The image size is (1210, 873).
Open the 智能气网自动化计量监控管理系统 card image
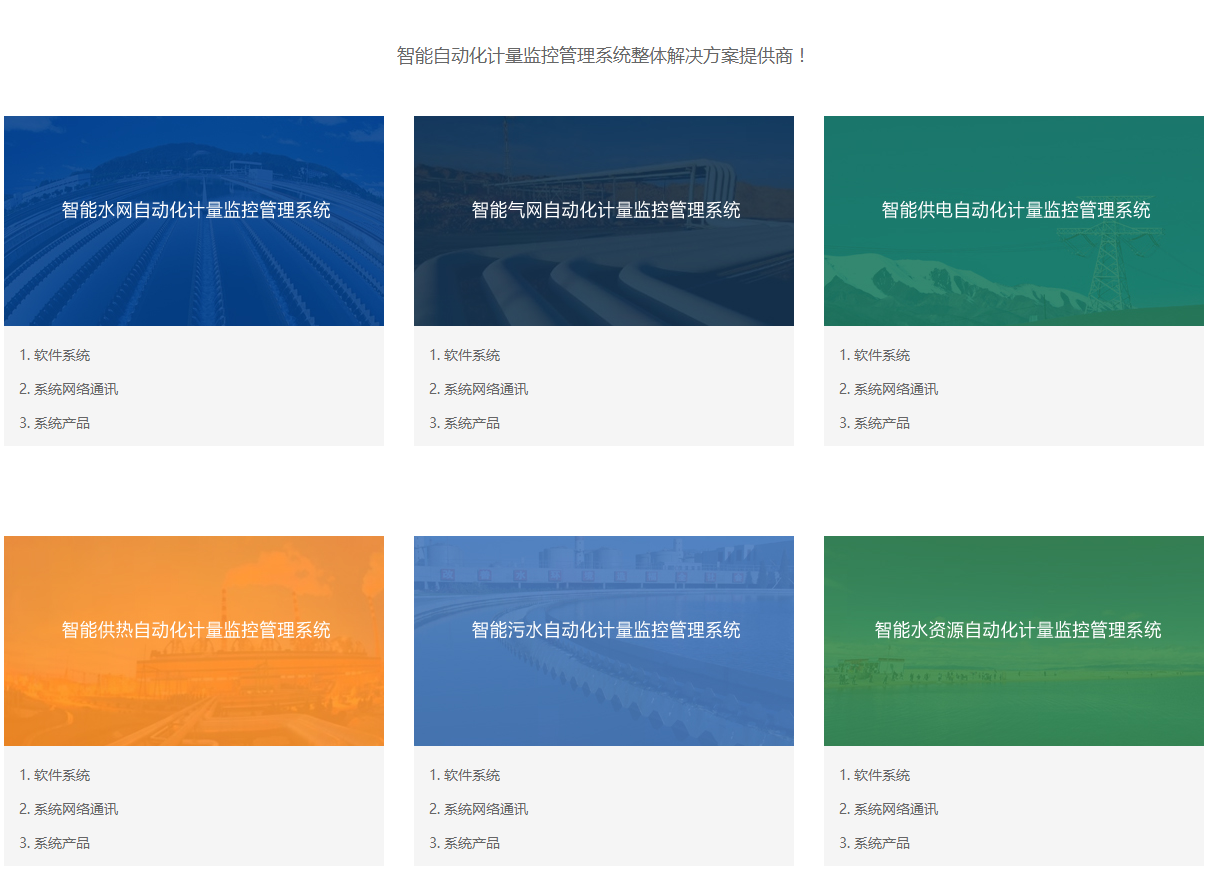click(x=604, y=221)
